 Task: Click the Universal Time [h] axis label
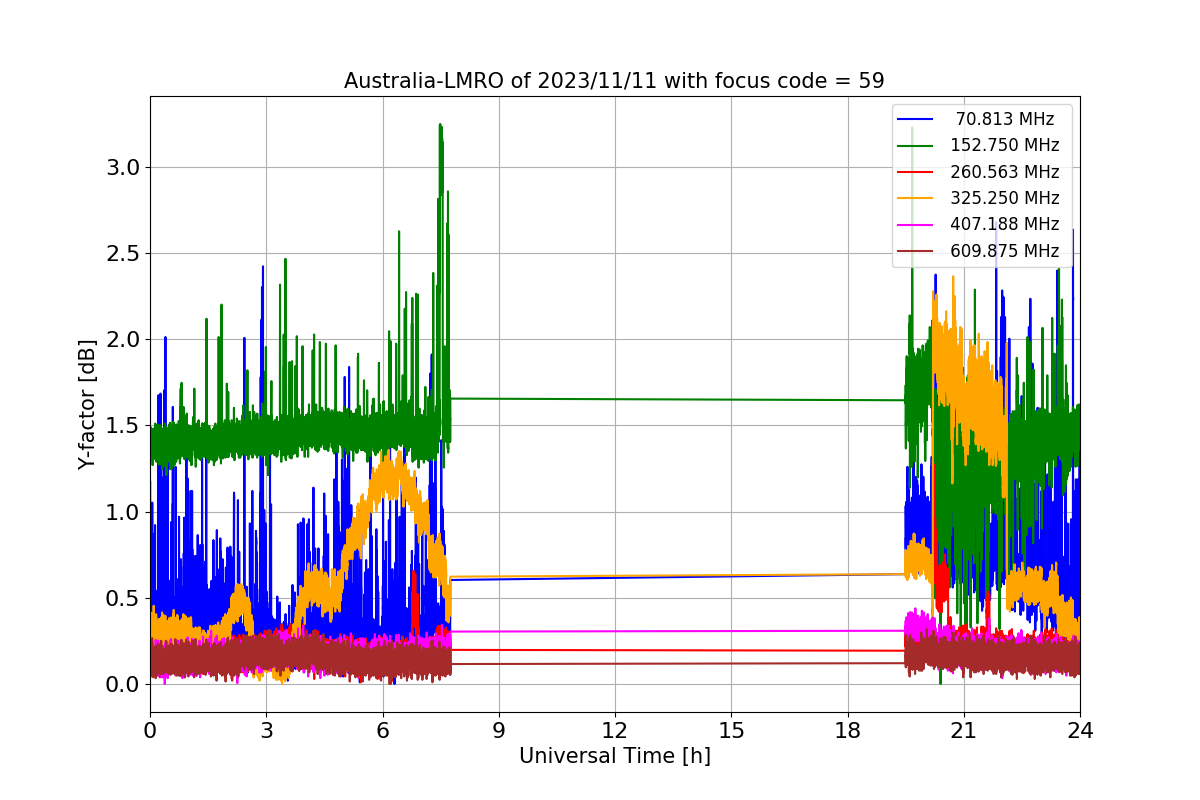tap(614, 757)
